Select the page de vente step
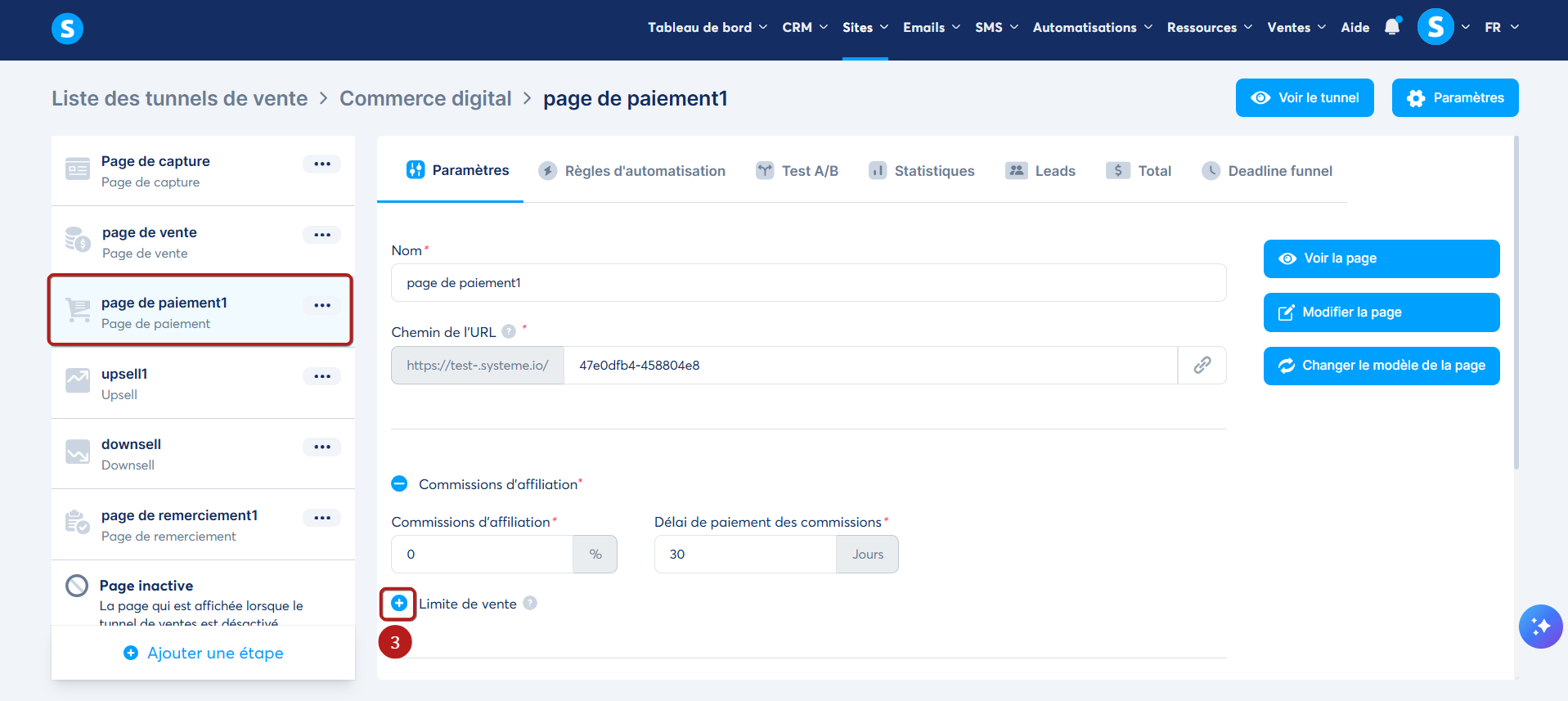Screen dimensions: 1568x701 point(203,242)
